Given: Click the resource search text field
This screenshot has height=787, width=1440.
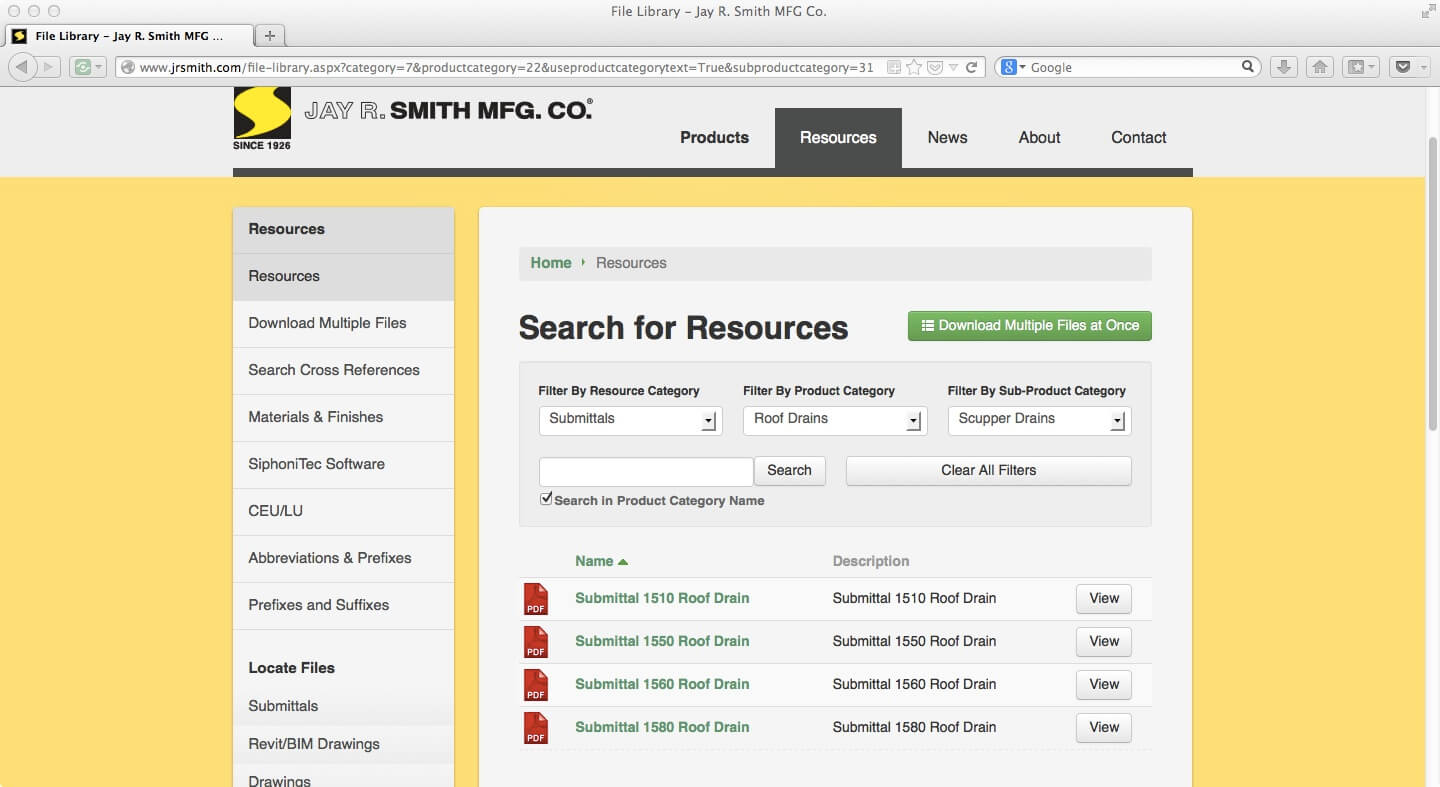Looking at the screenshot, I should [645, 471].
